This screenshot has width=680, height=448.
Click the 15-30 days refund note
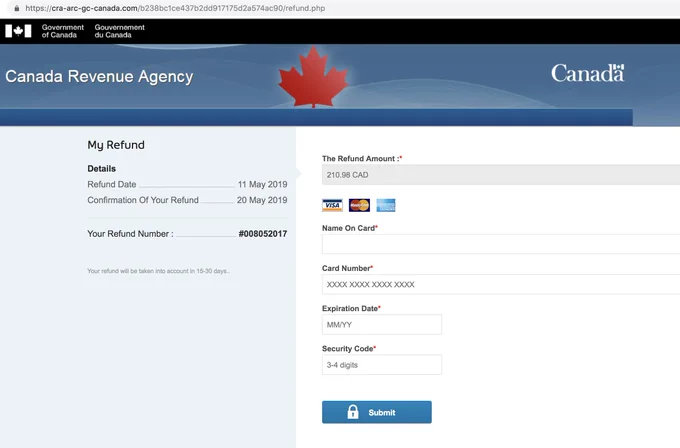coord(158,271)
